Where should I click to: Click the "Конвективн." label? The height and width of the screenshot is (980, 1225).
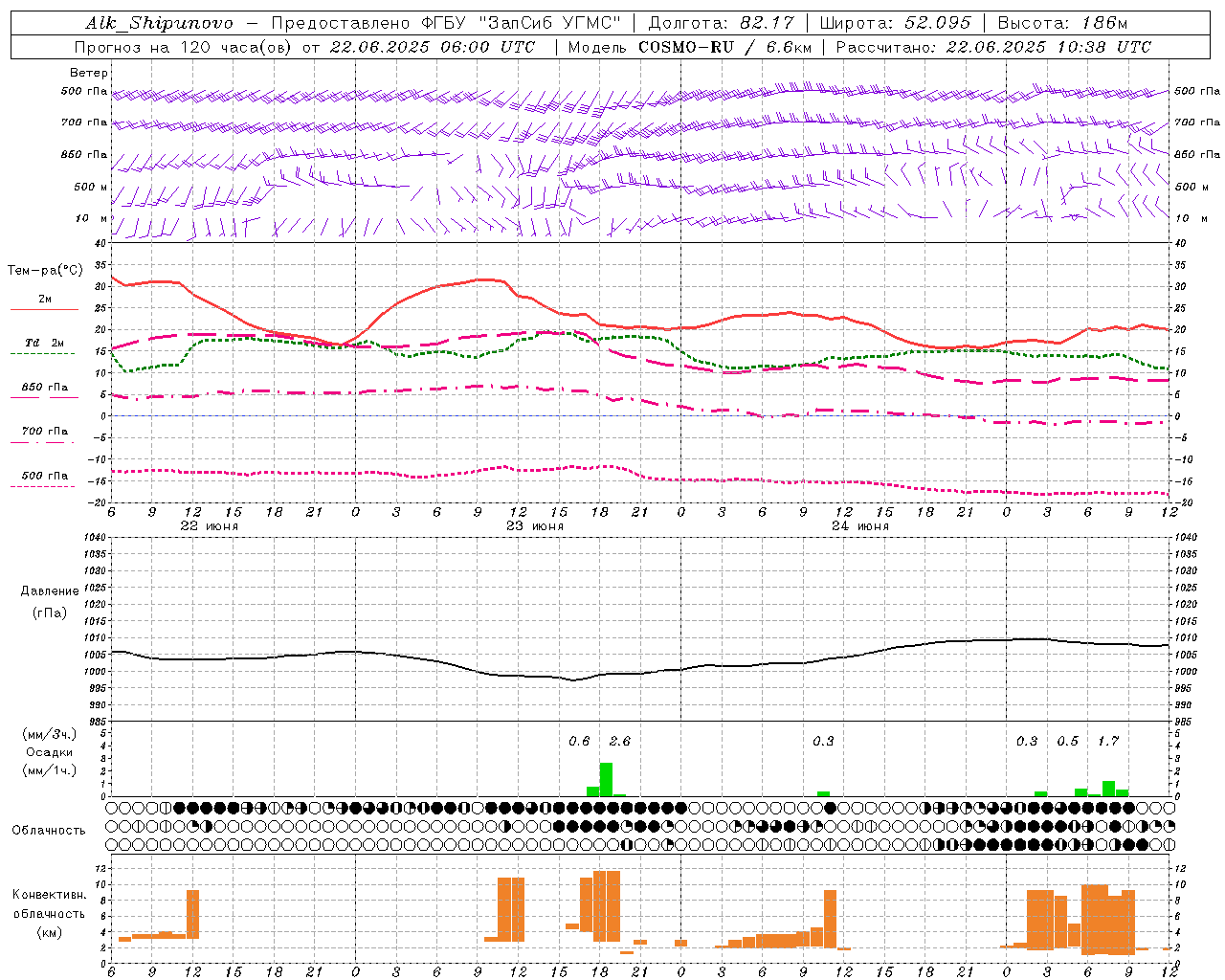49,895
